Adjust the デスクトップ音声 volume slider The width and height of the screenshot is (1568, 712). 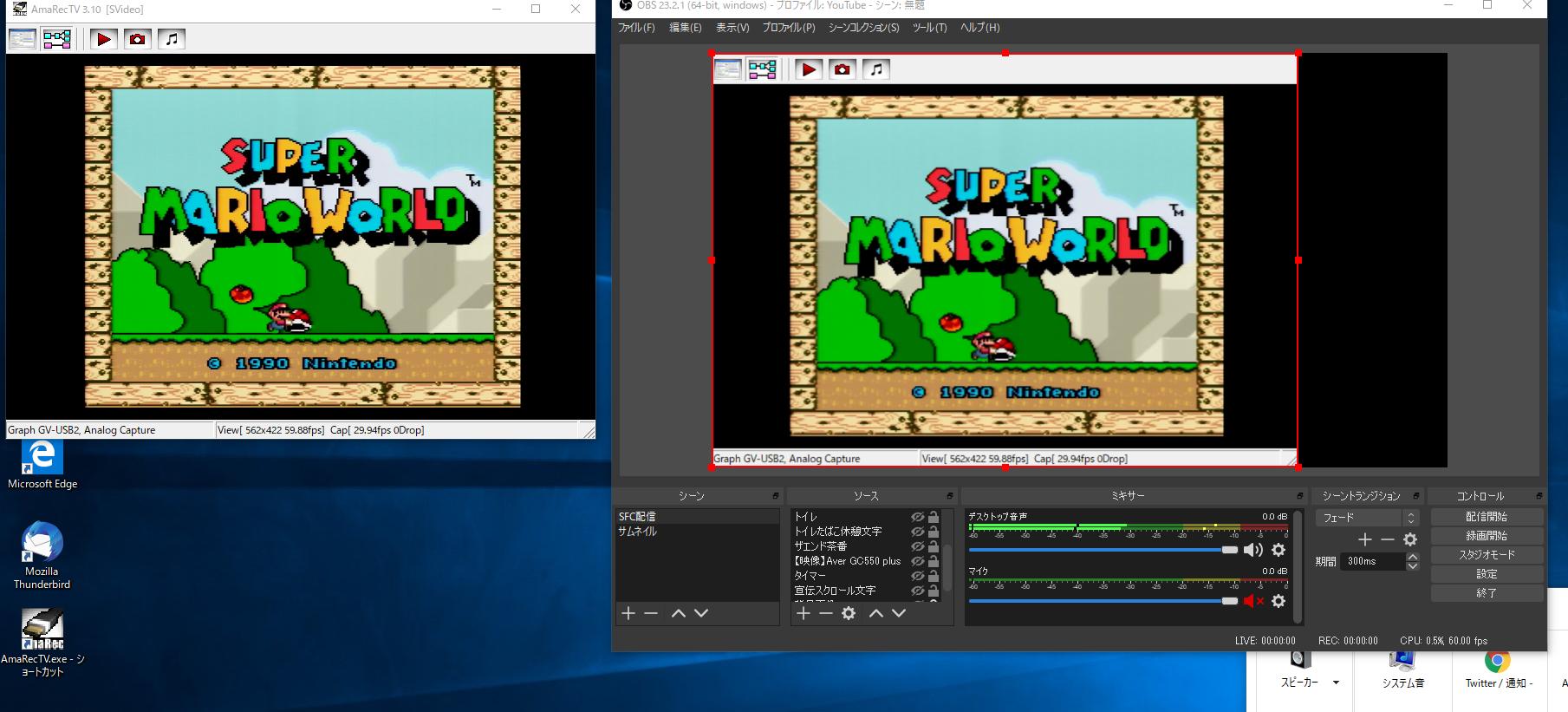coord(1103,550)
